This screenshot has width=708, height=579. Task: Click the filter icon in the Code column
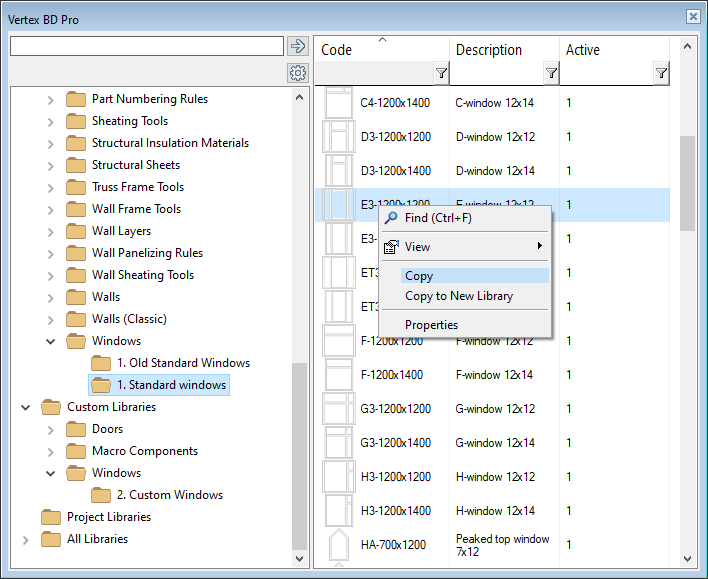coord(441,73)
